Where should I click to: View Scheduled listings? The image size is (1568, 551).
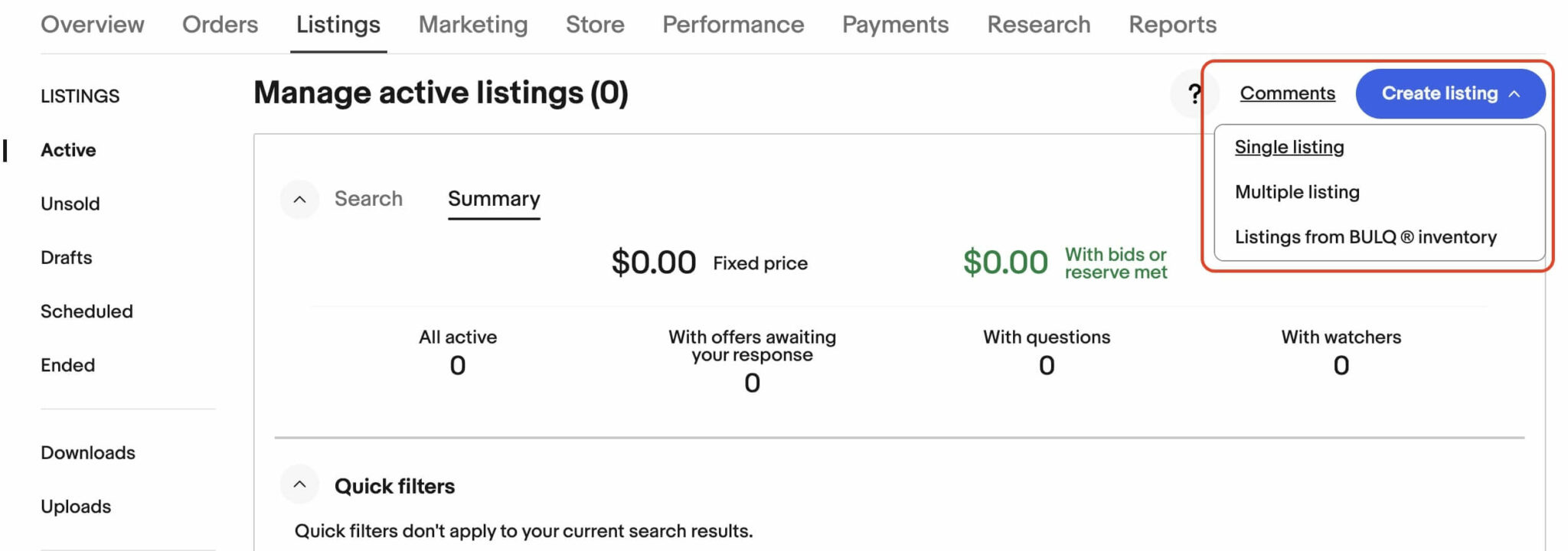coord(87,311)
